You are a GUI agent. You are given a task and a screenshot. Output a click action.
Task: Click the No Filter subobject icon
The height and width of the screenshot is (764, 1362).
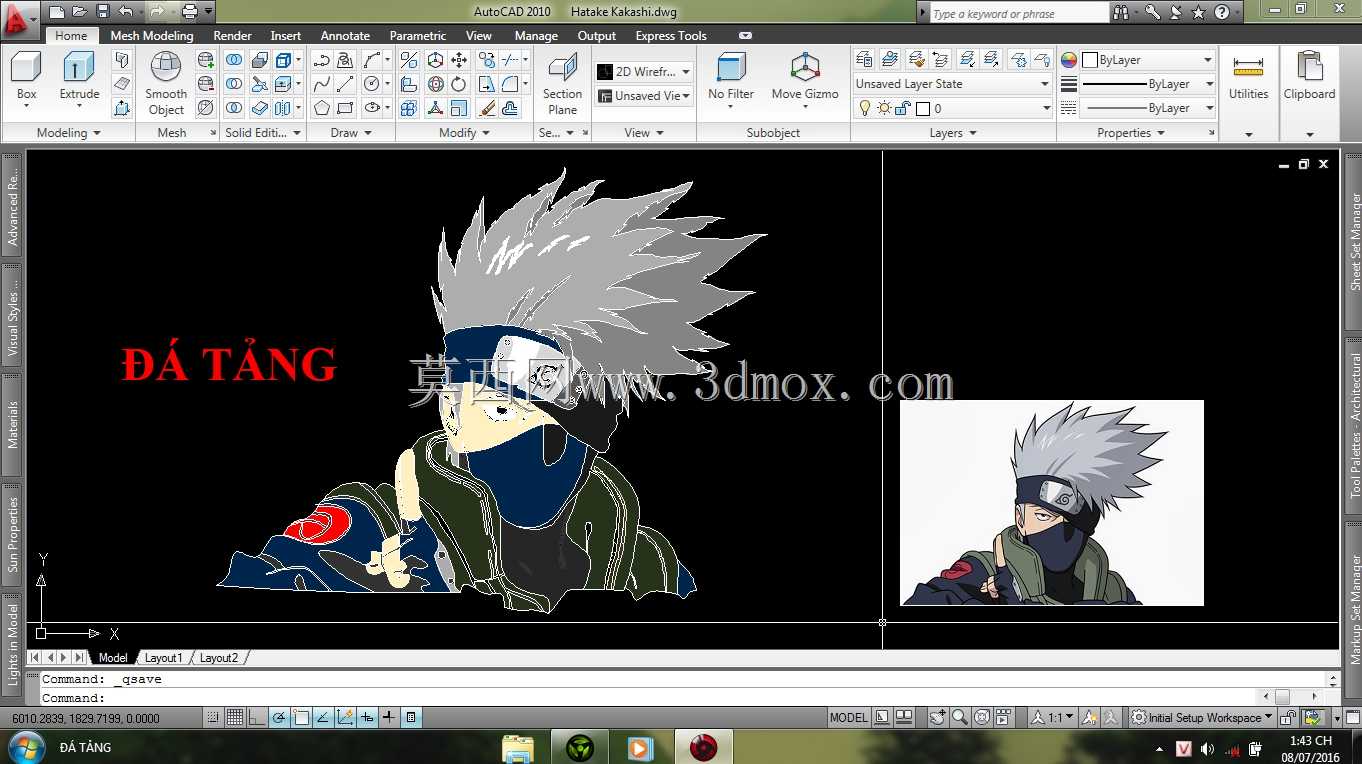point(731,76)
